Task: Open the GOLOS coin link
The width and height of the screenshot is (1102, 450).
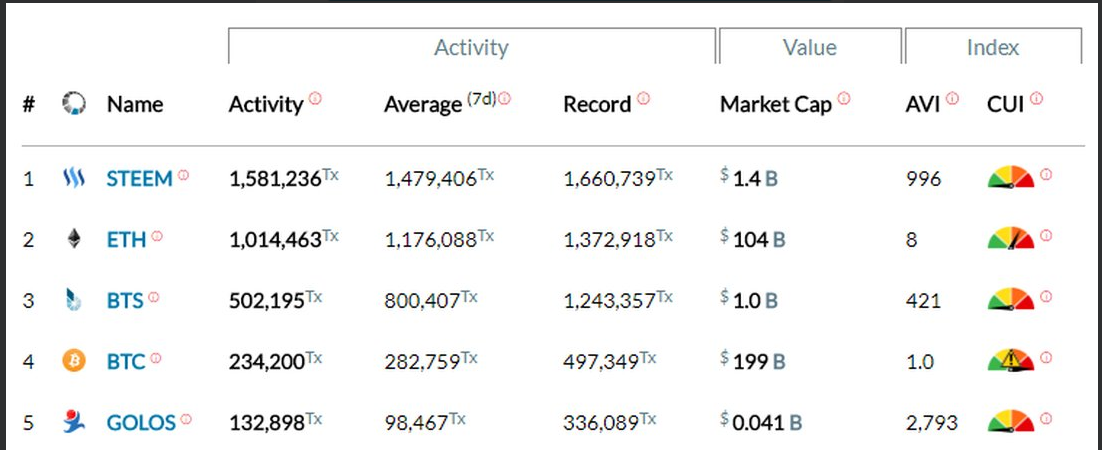Action: click(141, 423)
